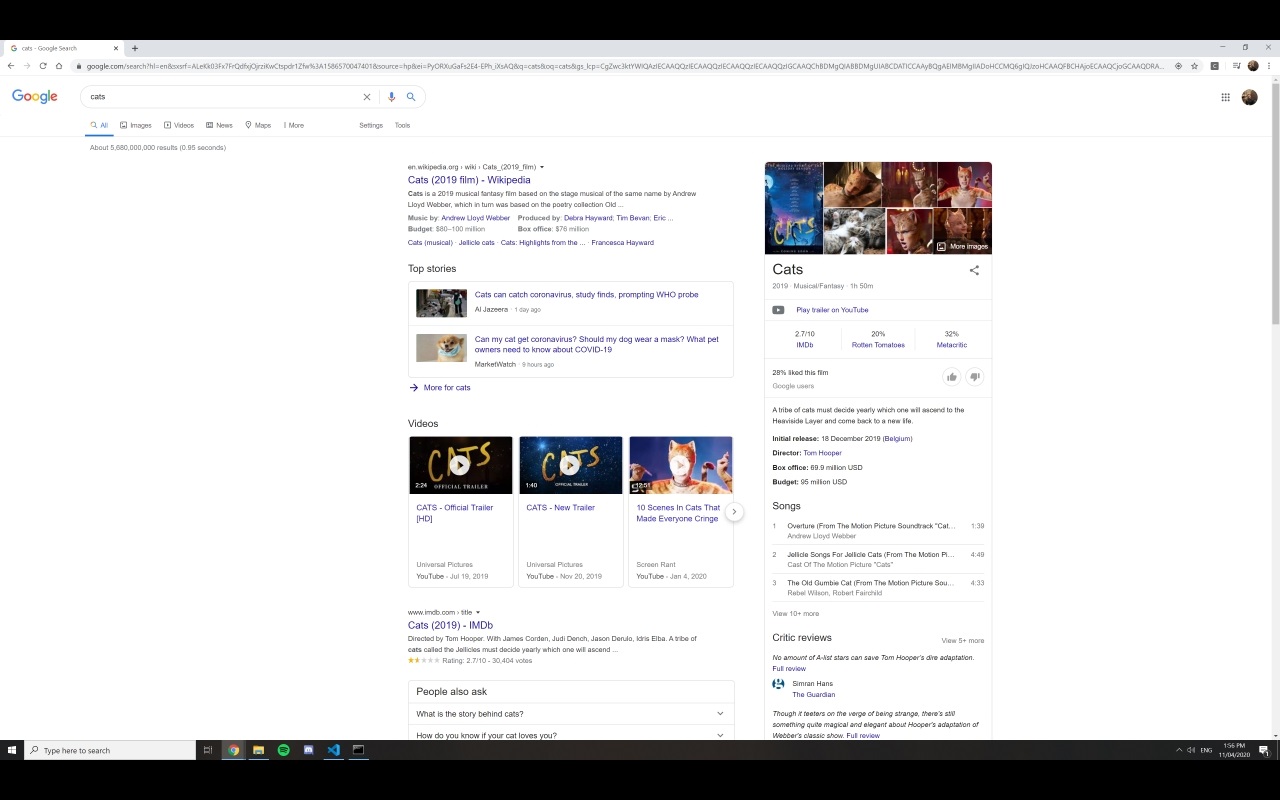1280x800 pixels.
Task: Play CATS Official Trailer HD video
Action: 460,465
